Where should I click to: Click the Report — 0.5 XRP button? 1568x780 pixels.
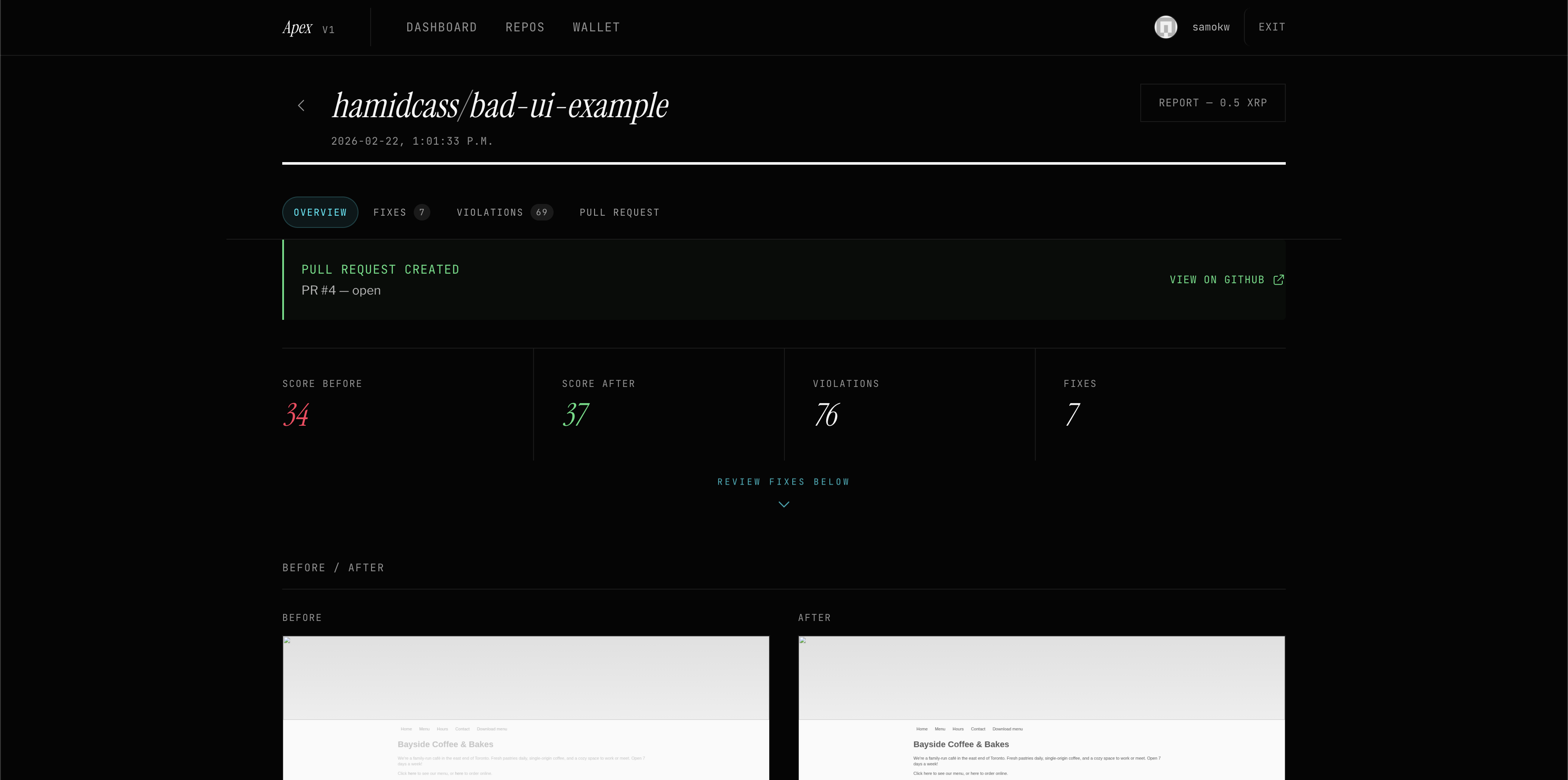[1212, 103]
